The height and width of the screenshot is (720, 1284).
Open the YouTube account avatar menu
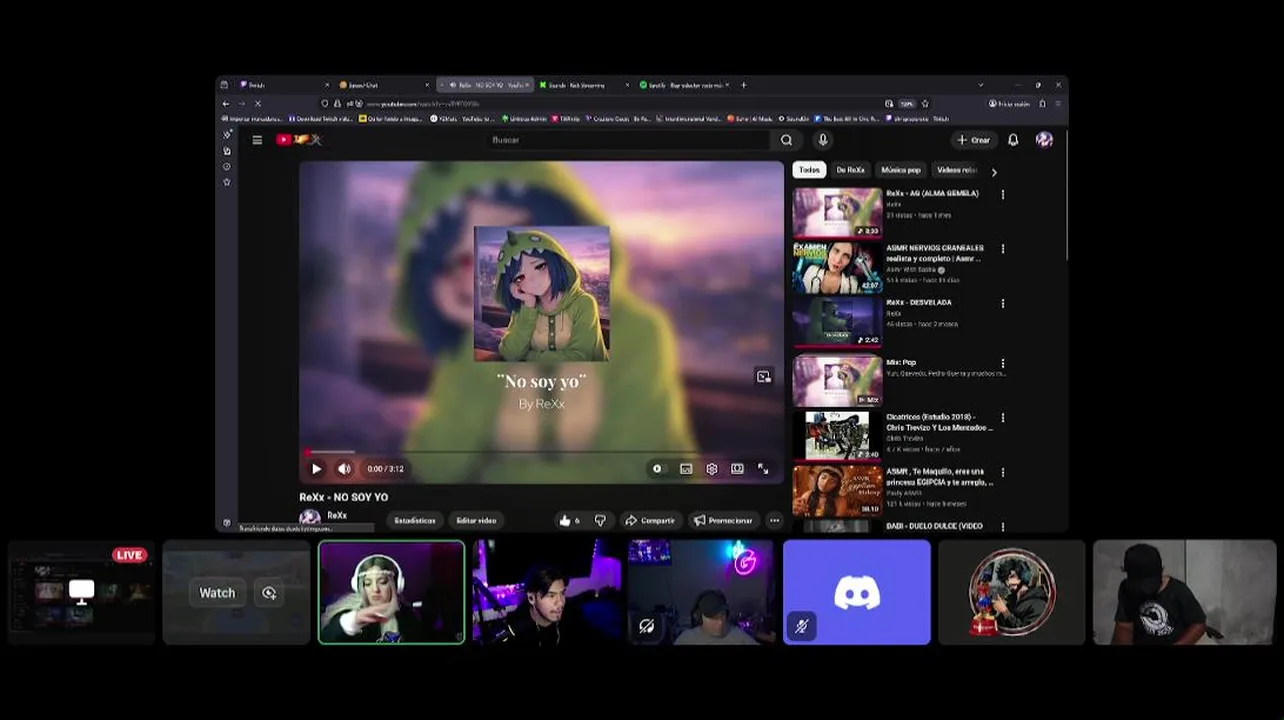1044,140
